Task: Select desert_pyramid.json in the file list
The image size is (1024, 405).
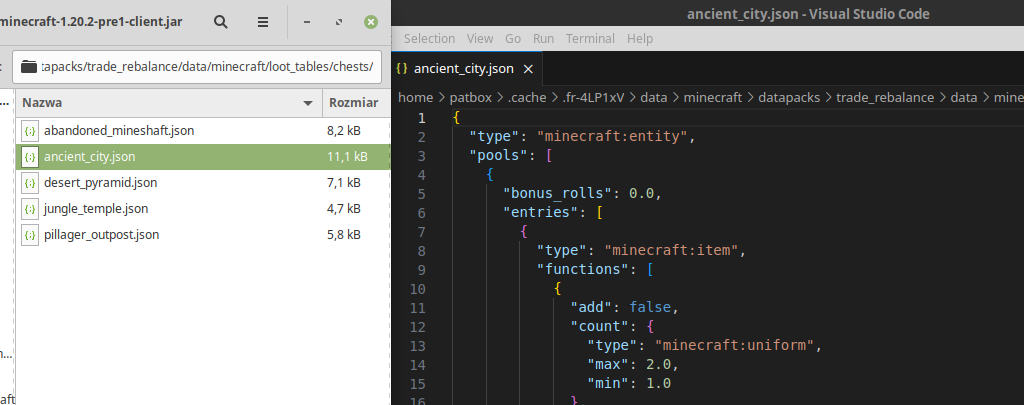Action: (x=100, y=182)
